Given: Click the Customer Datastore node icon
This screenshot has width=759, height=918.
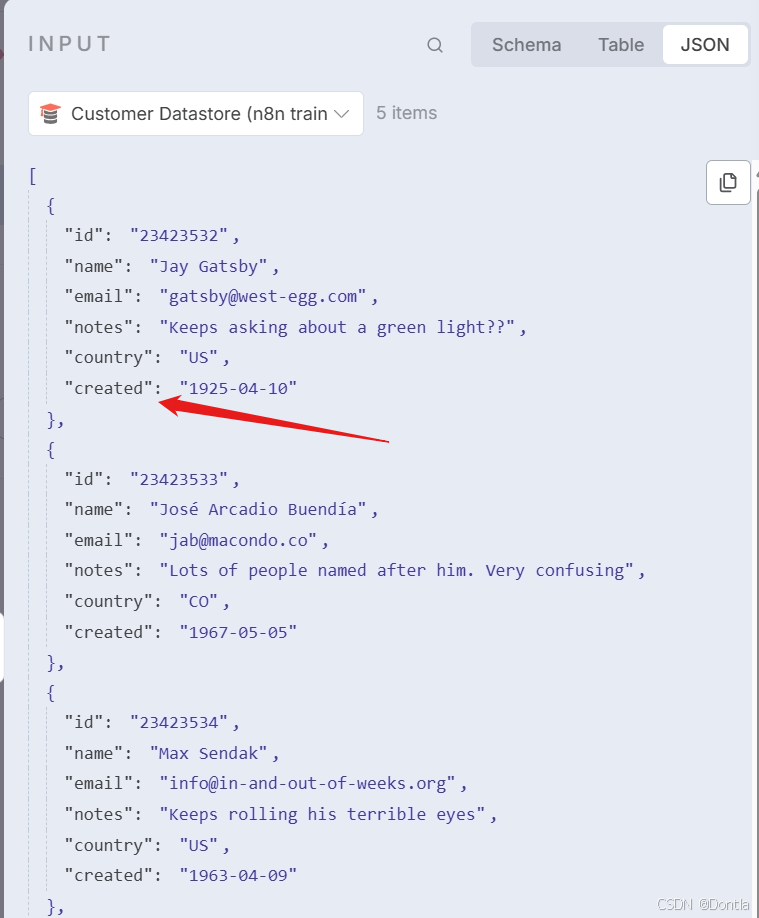Looking at the screenshot, I should pyautogui.click(x=50, y=114).
